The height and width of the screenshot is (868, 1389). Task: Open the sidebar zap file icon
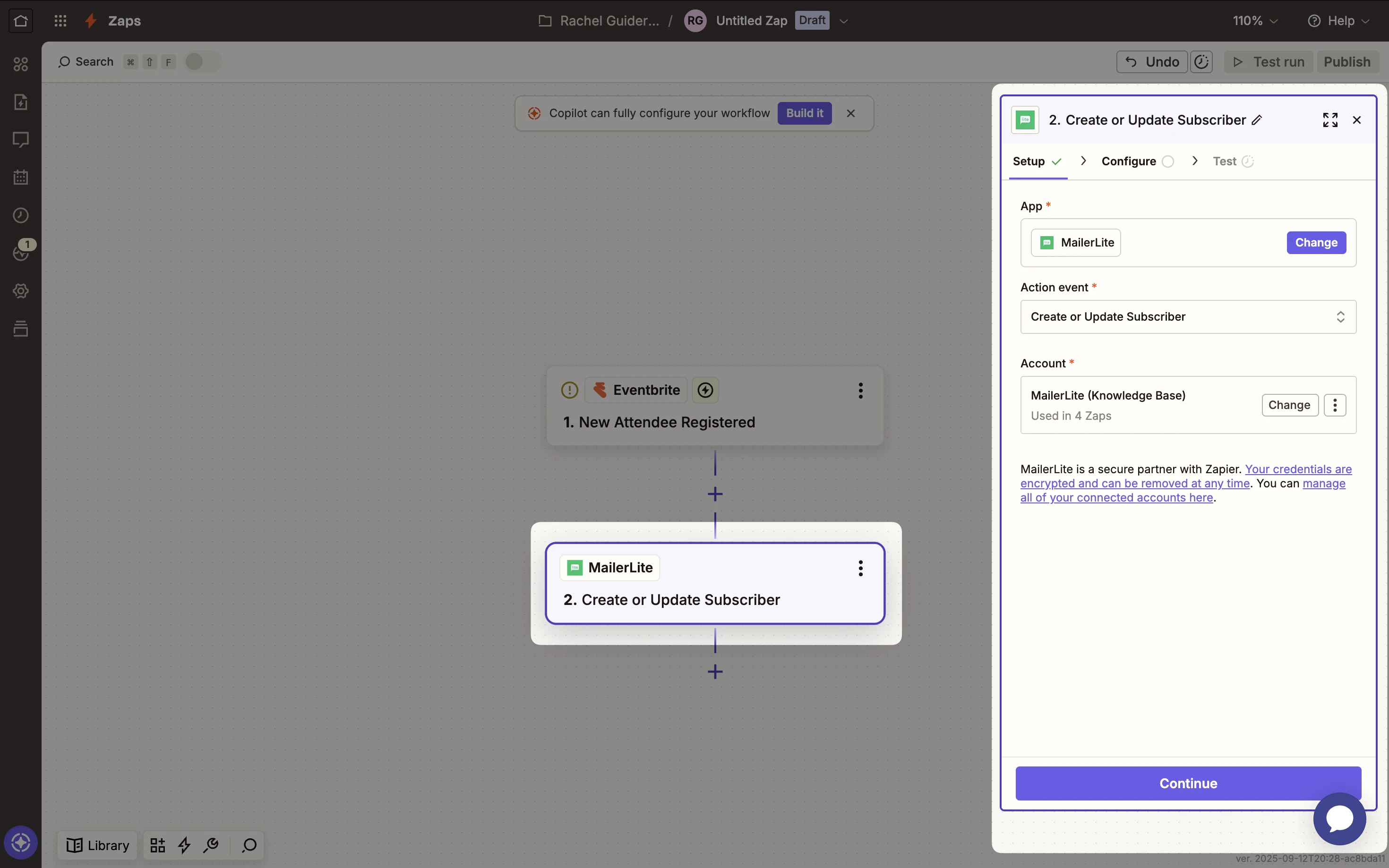point(21,102)
